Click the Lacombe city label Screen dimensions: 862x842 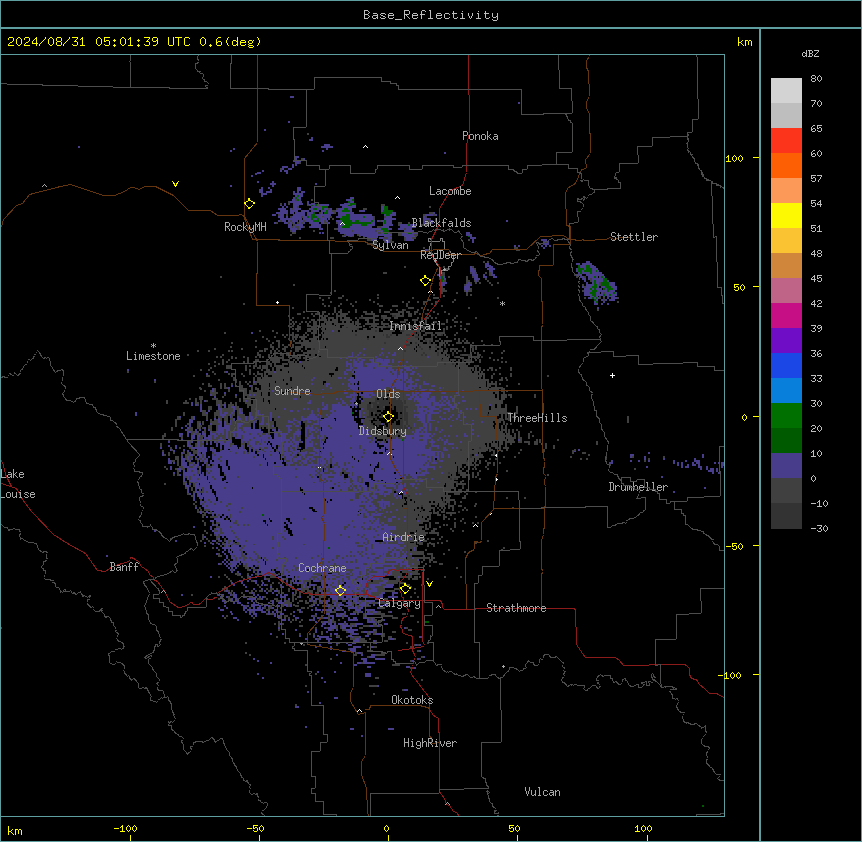[450, 191]
